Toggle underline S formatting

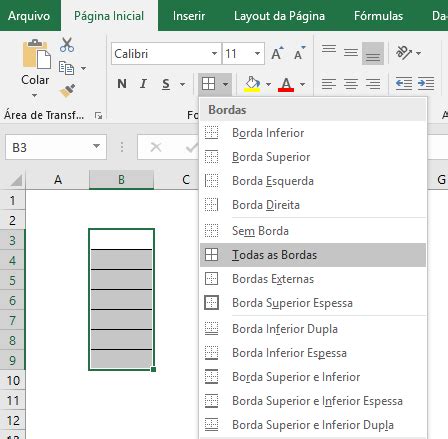166,84
